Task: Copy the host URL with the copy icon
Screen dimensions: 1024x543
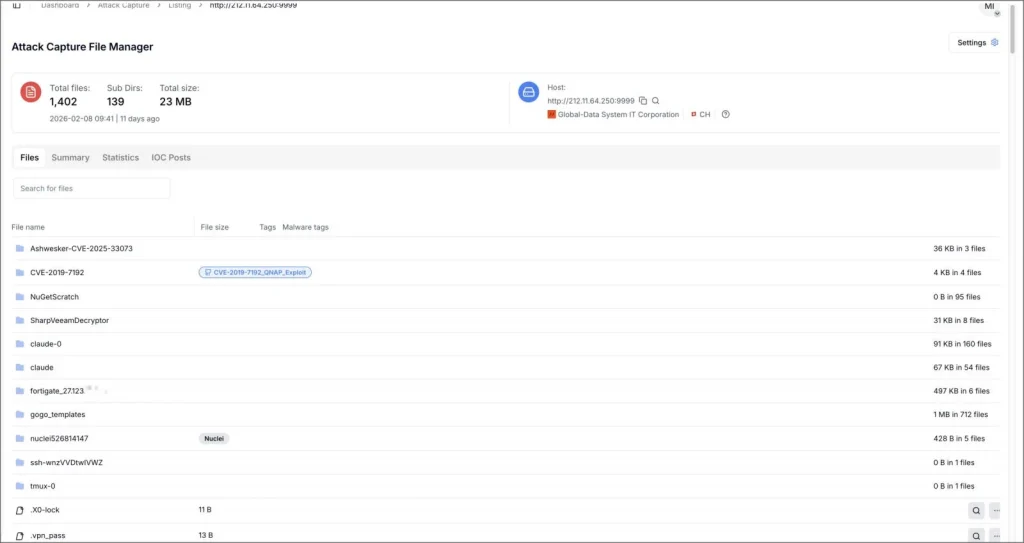Action: [x=643, y=101]
